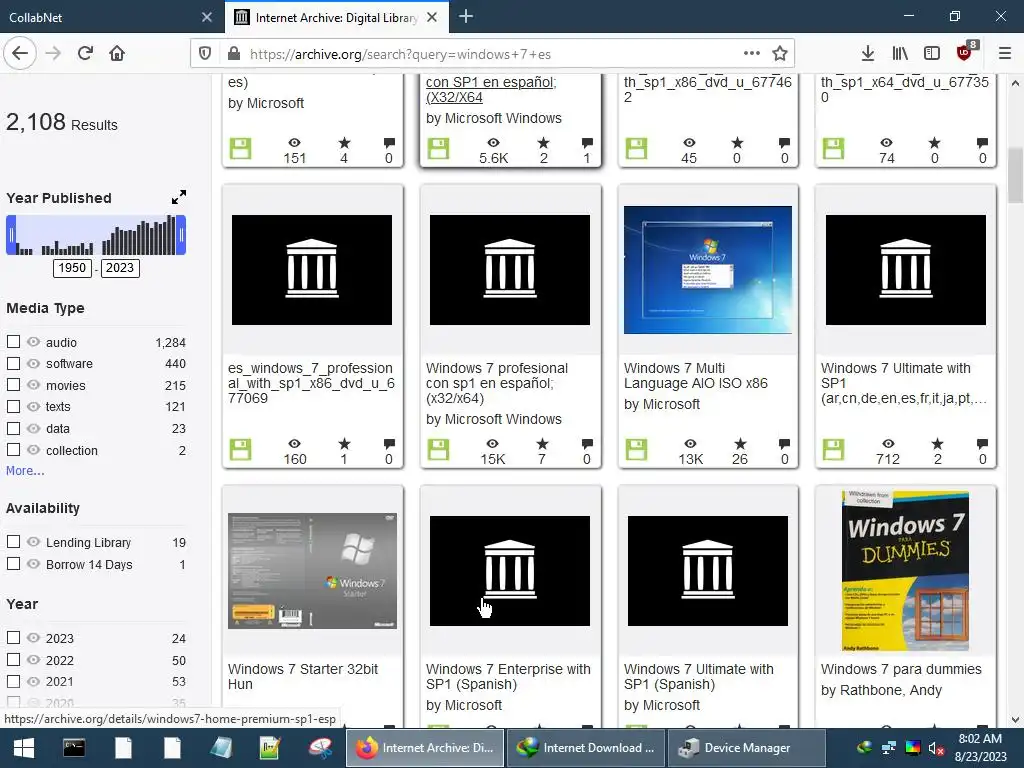Switch to Device Manager taskbar window
Screen dimensions: 1024x768
(746, 748)
